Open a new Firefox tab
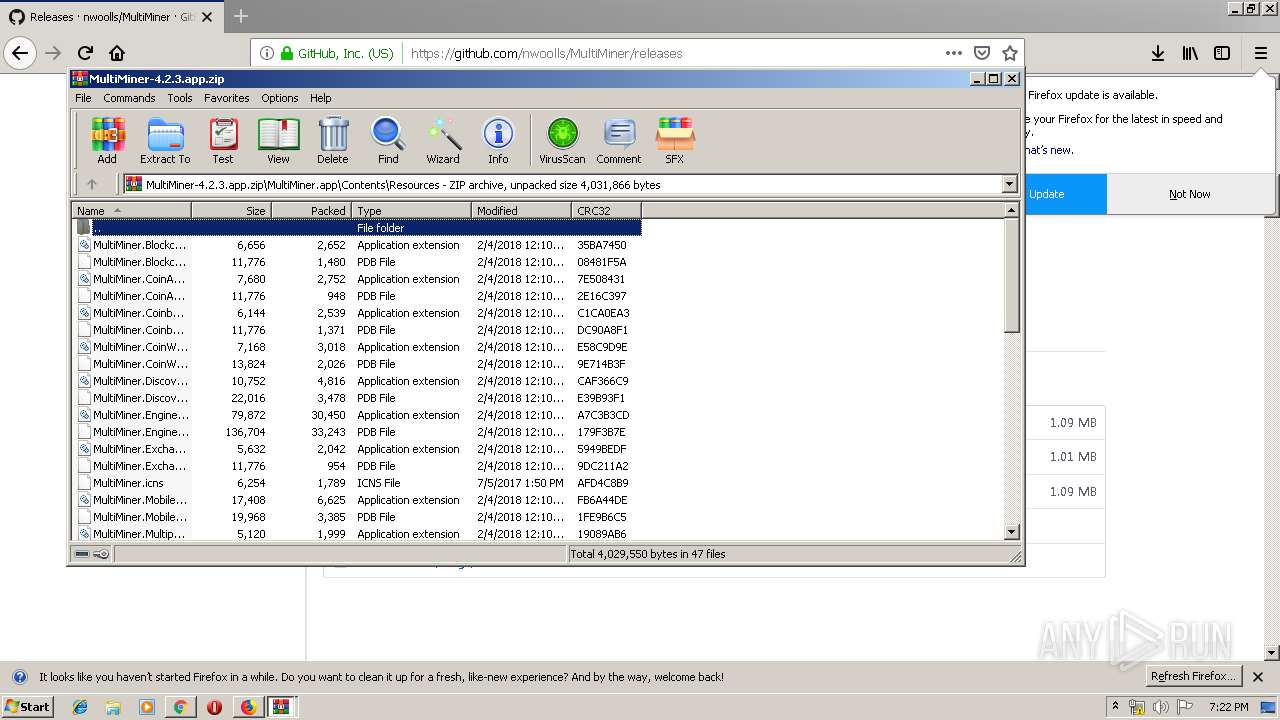Screen dimensions: 1280x720 tap(241, 16)
